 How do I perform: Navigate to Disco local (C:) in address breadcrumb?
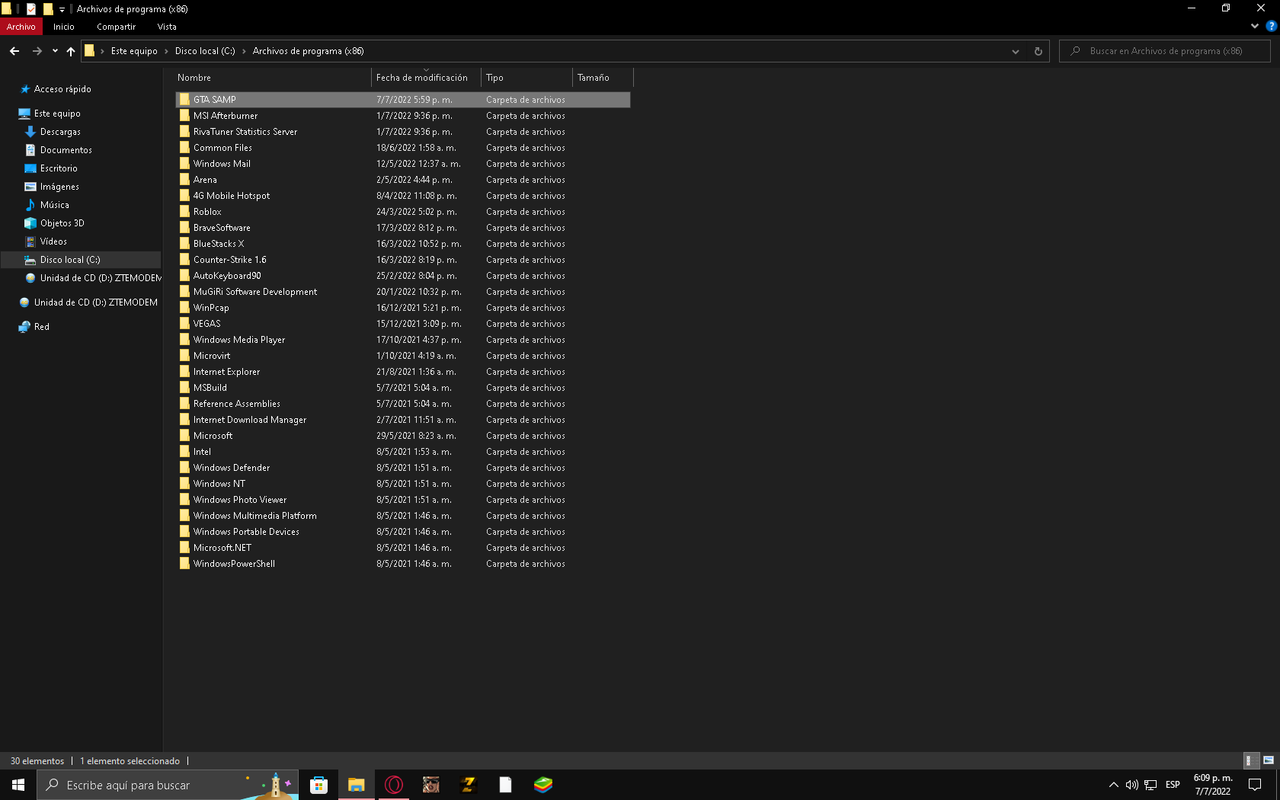click(205, 51)
